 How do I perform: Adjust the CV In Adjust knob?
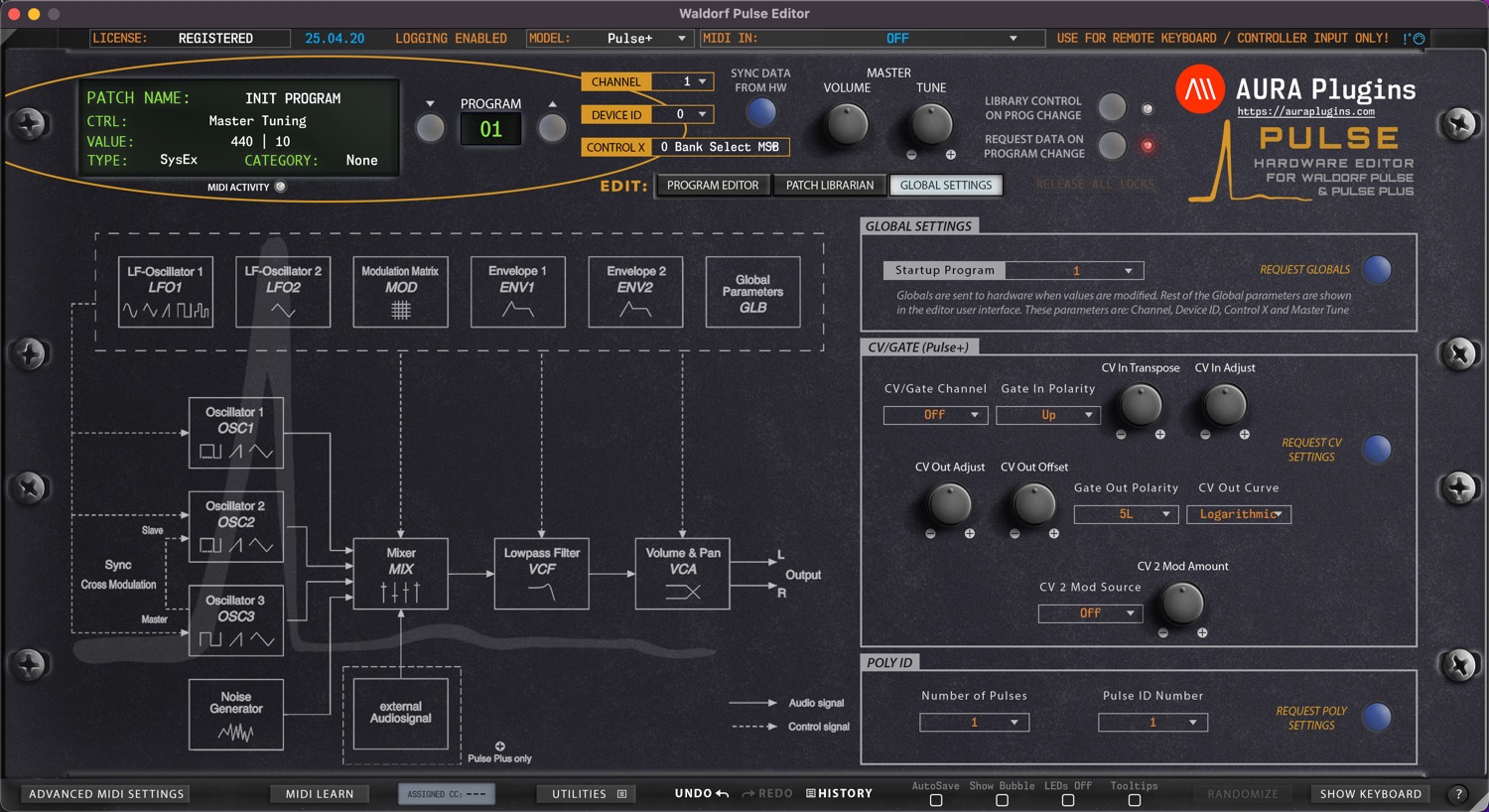(1224, 405)
